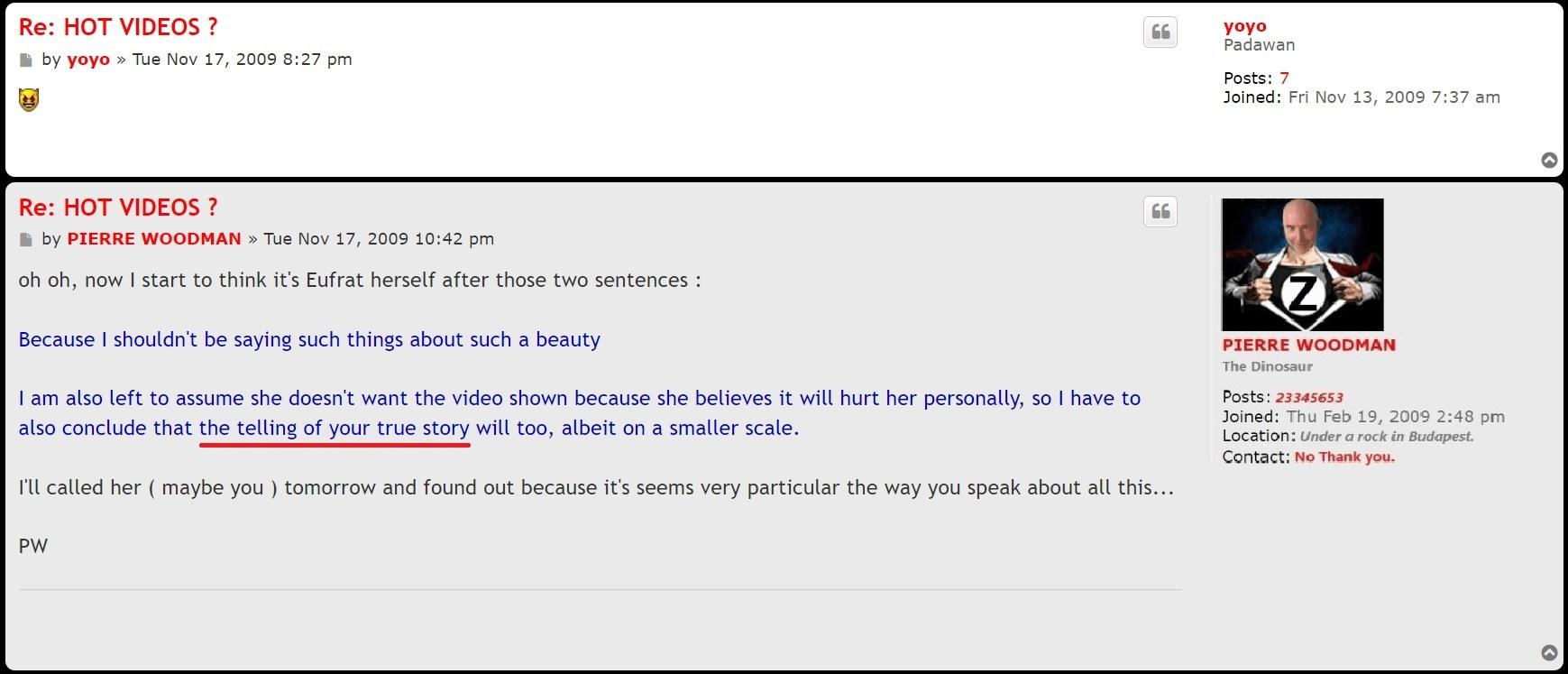Click the angry devil emoji in yoyo's post

(x=29, y=99)
